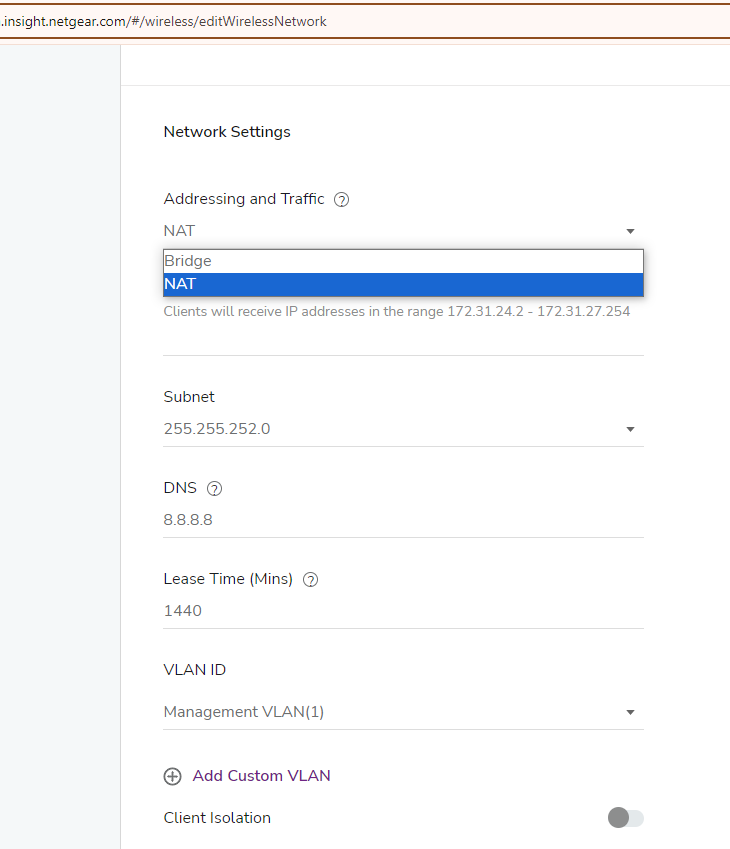Open Lease Time help icon
The image size is (730, 849).
(x=310, y=580)
